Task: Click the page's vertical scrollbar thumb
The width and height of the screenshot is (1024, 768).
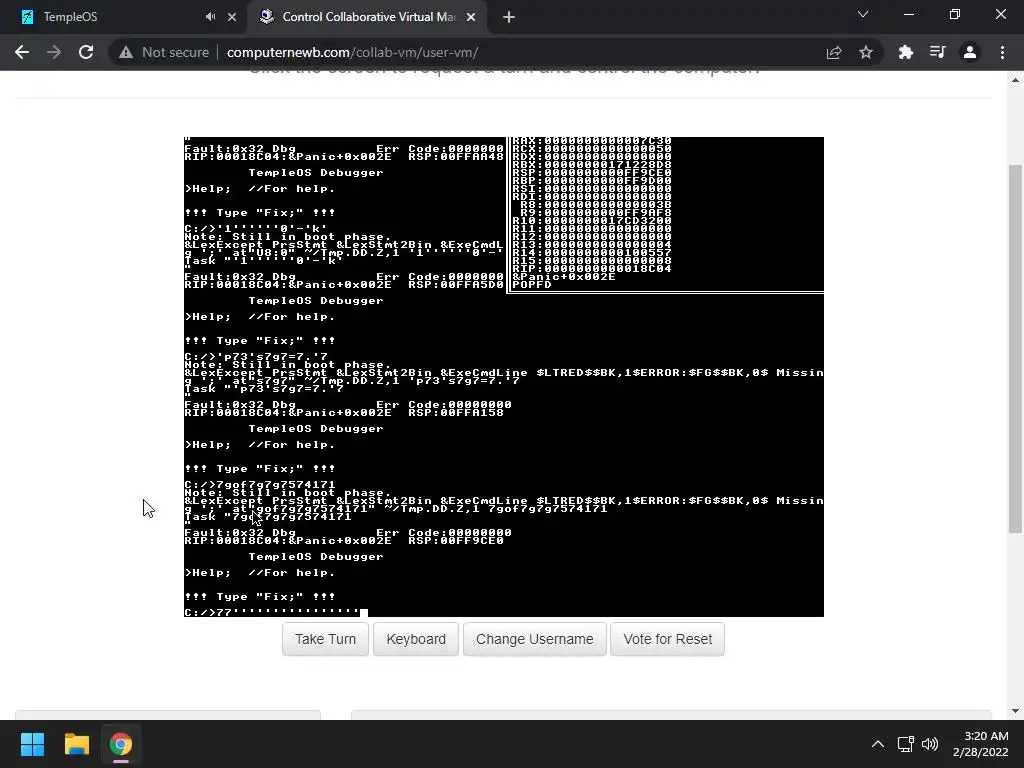Action: pos(1015,349)
